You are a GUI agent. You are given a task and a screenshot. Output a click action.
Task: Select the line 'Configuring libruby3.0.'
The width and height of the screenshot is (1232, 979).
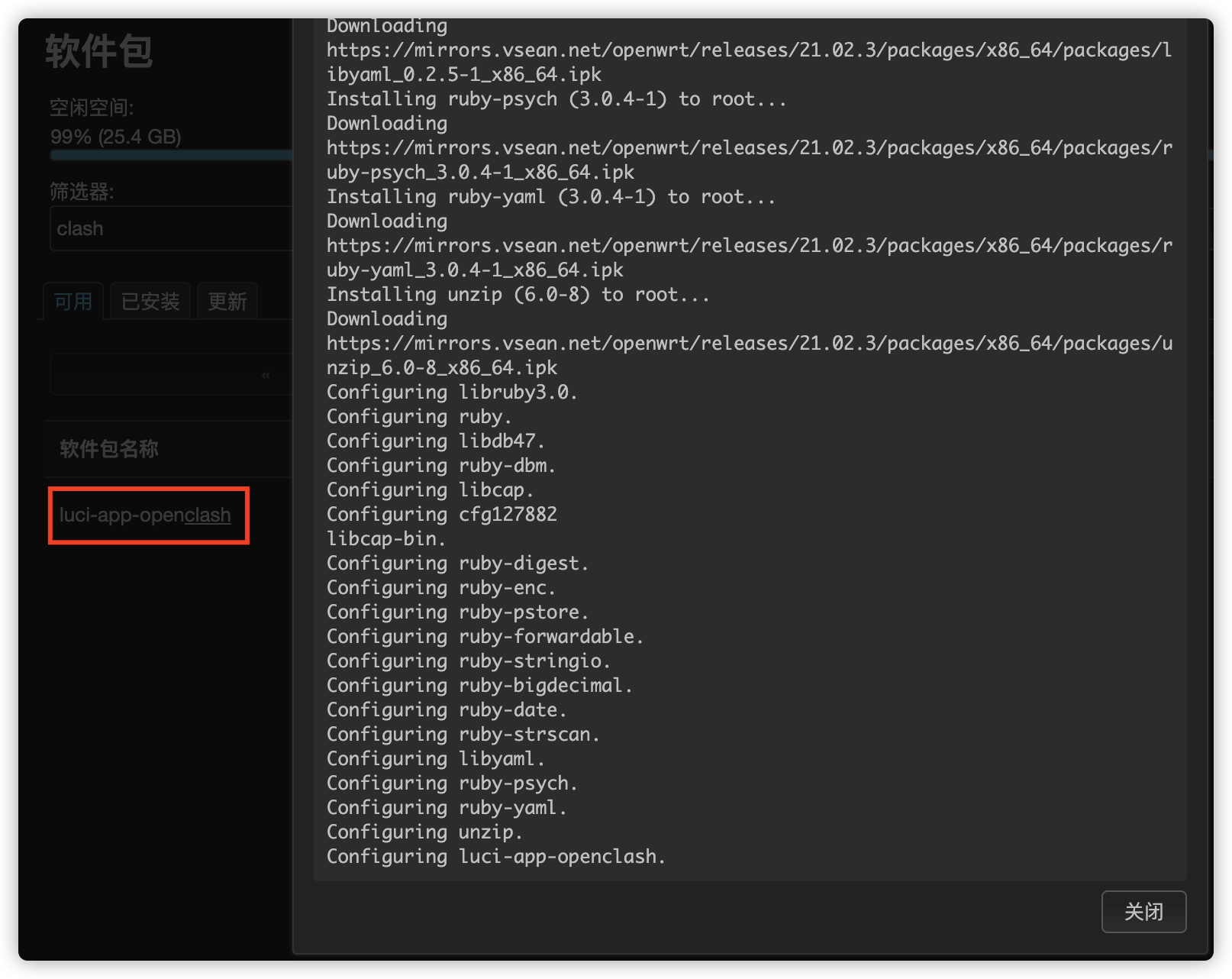tap(452, 392)
